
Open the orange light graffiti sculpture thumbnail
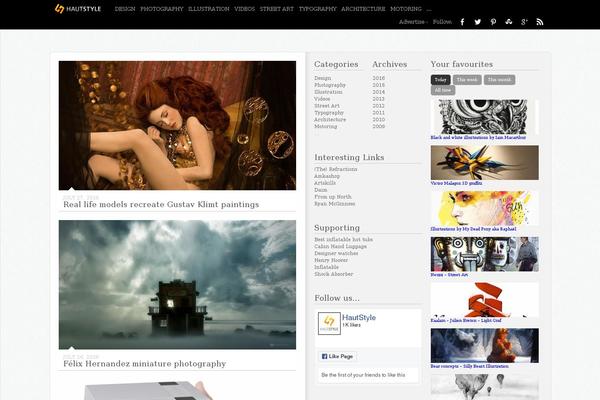[x=484, y=300]
